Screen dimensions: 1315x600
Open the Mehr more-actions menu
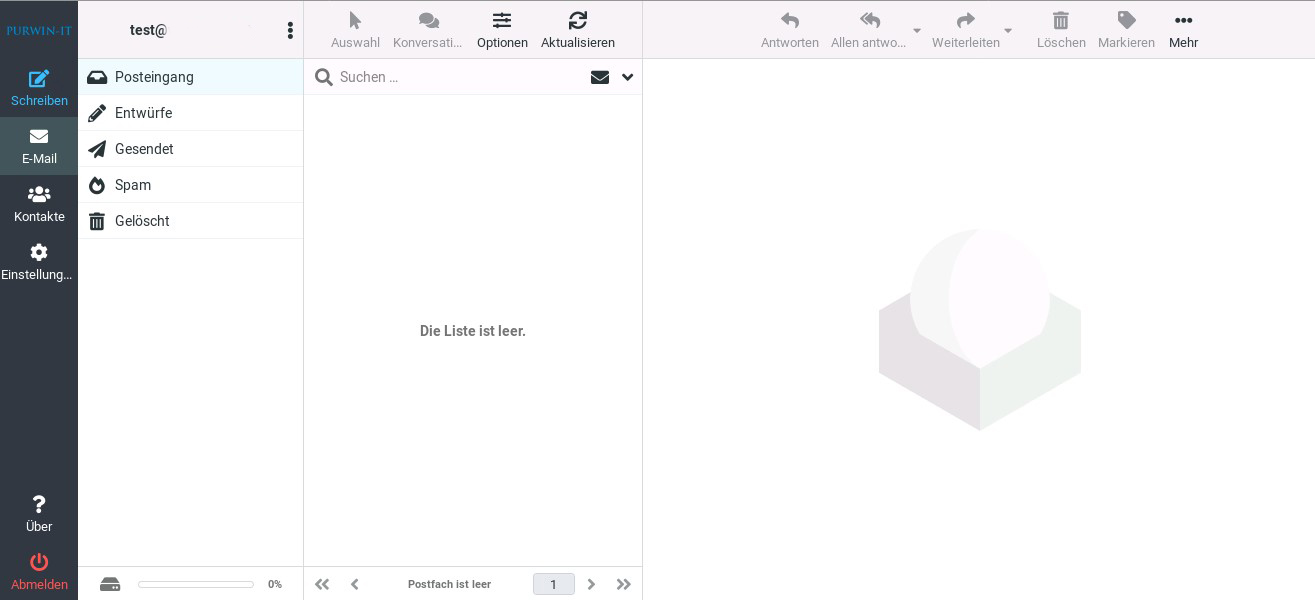(1183, 30)
